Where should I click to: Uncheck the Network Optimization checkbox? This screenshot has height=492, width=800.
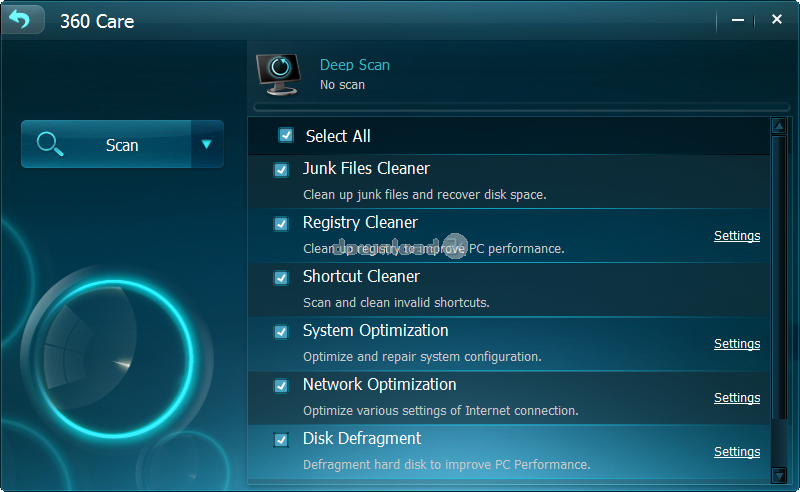(281, 386)
